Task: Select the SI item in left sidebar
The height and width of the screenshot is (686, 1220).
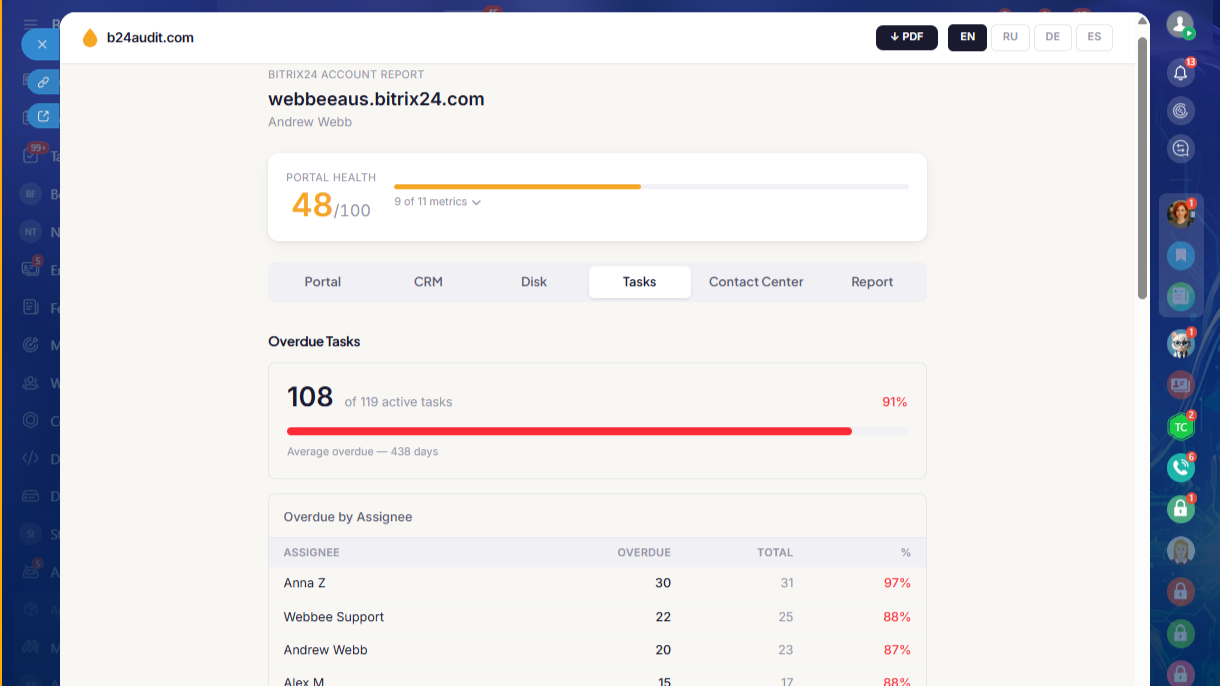Action: 31,534
